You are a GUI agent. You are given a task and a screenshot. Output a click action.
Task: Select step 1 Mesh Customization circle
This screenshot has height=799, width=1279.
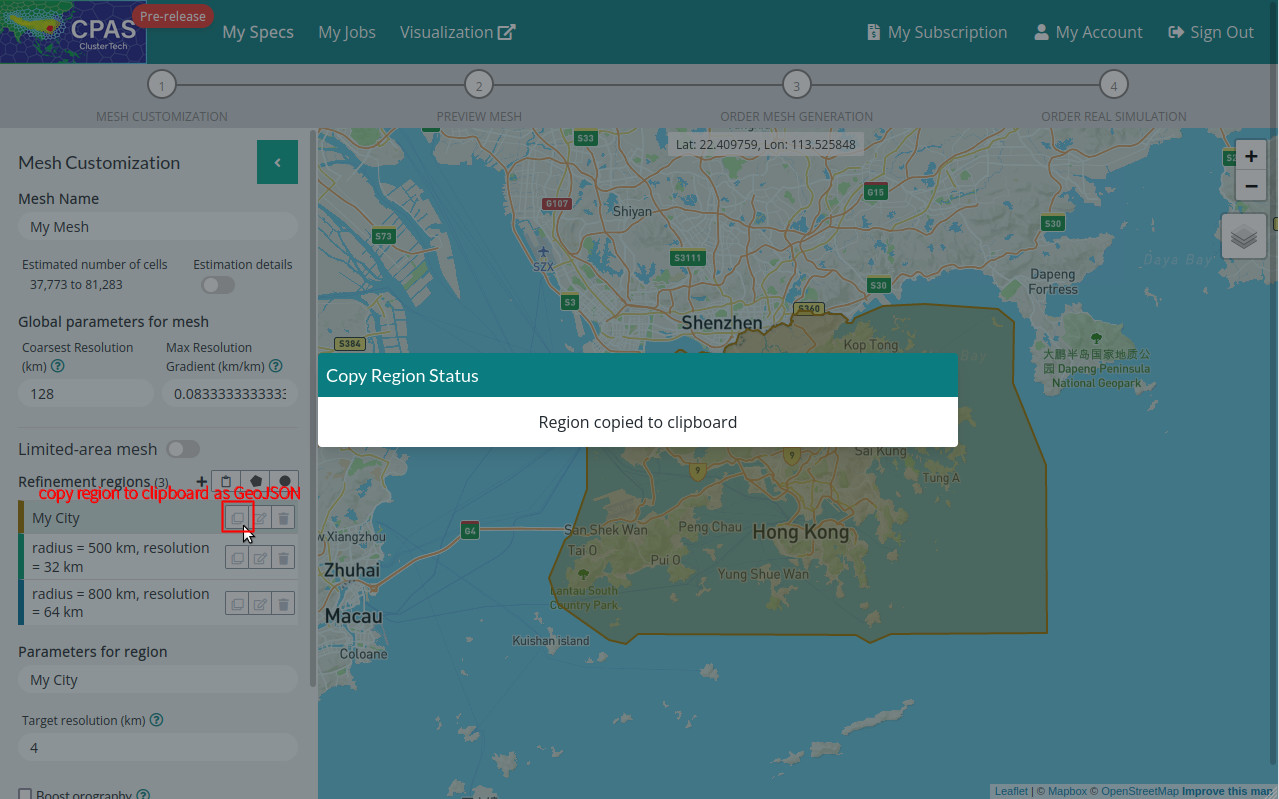pos(162,85)
